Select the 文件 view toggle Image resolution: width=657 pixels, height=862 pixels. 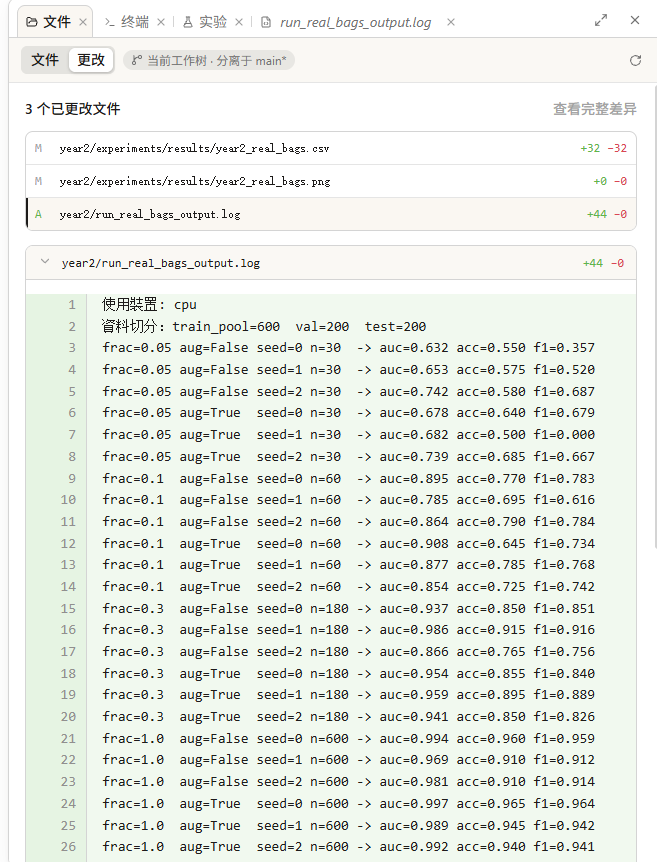(x=45, y=60)
